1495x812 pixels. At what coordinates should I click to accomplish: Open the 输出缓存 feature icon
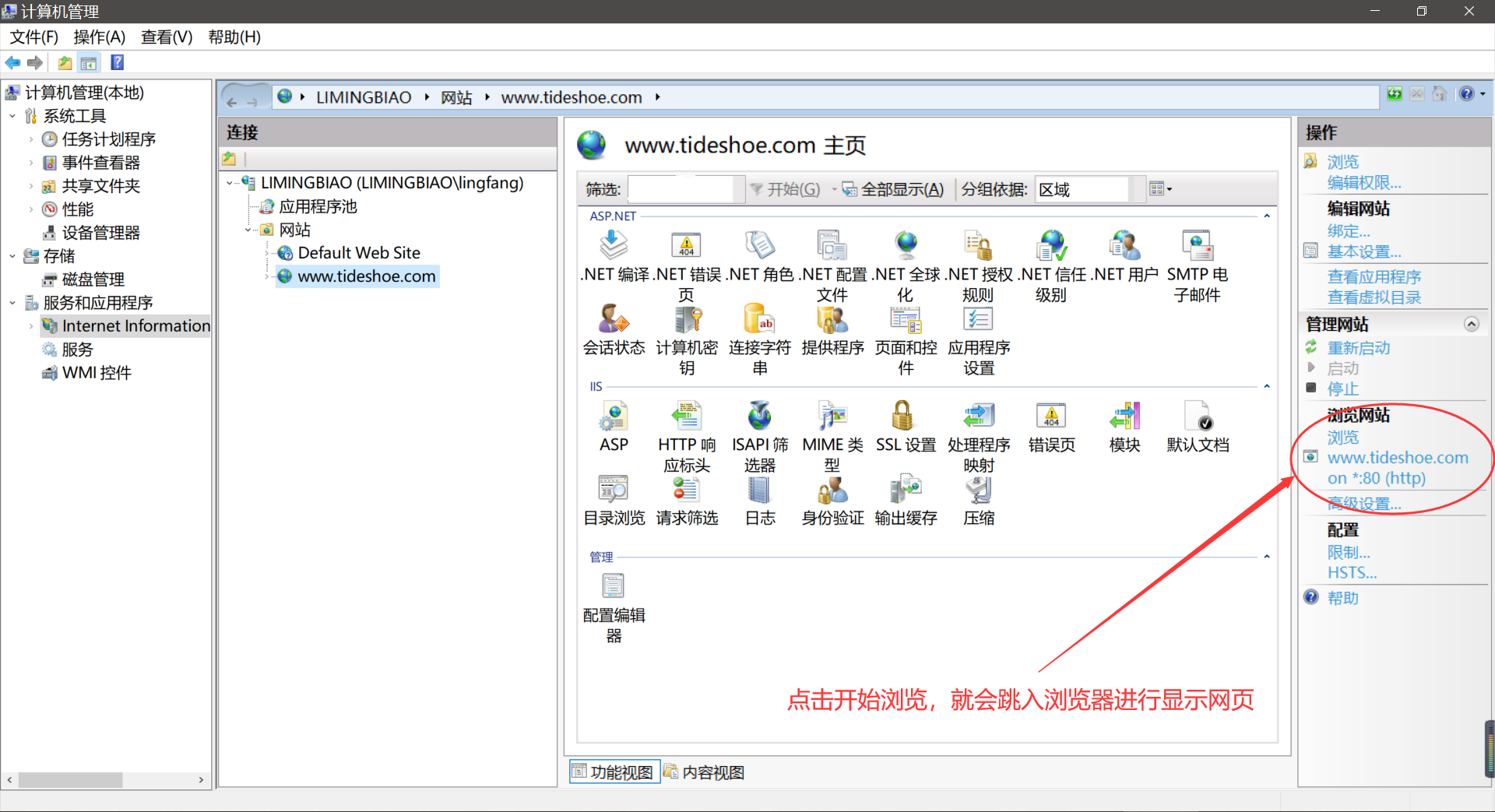906,490
